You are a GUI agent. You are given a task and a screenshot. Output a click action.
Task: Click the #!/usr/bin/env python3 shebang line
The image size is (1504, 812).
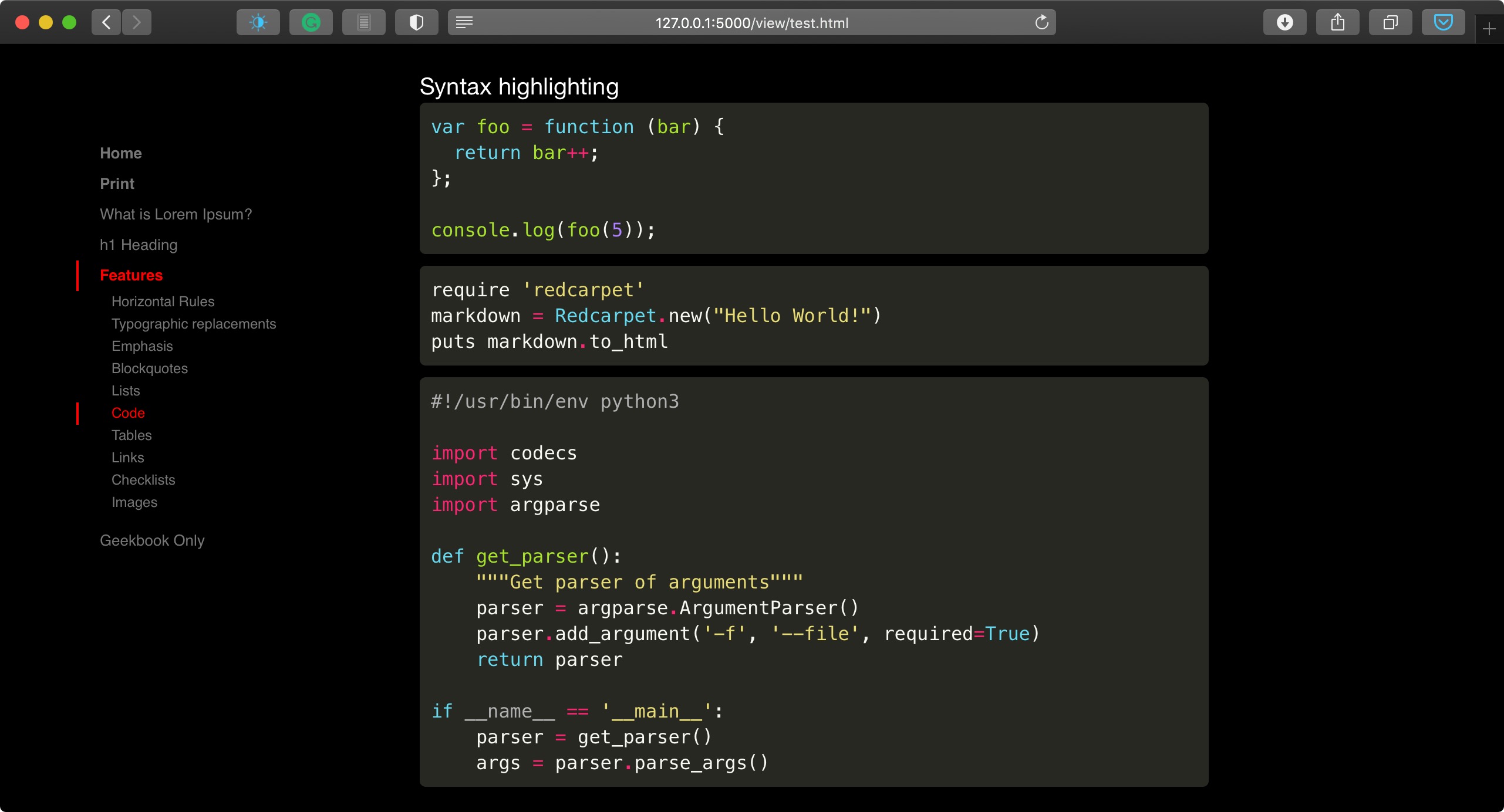point(555,401)
